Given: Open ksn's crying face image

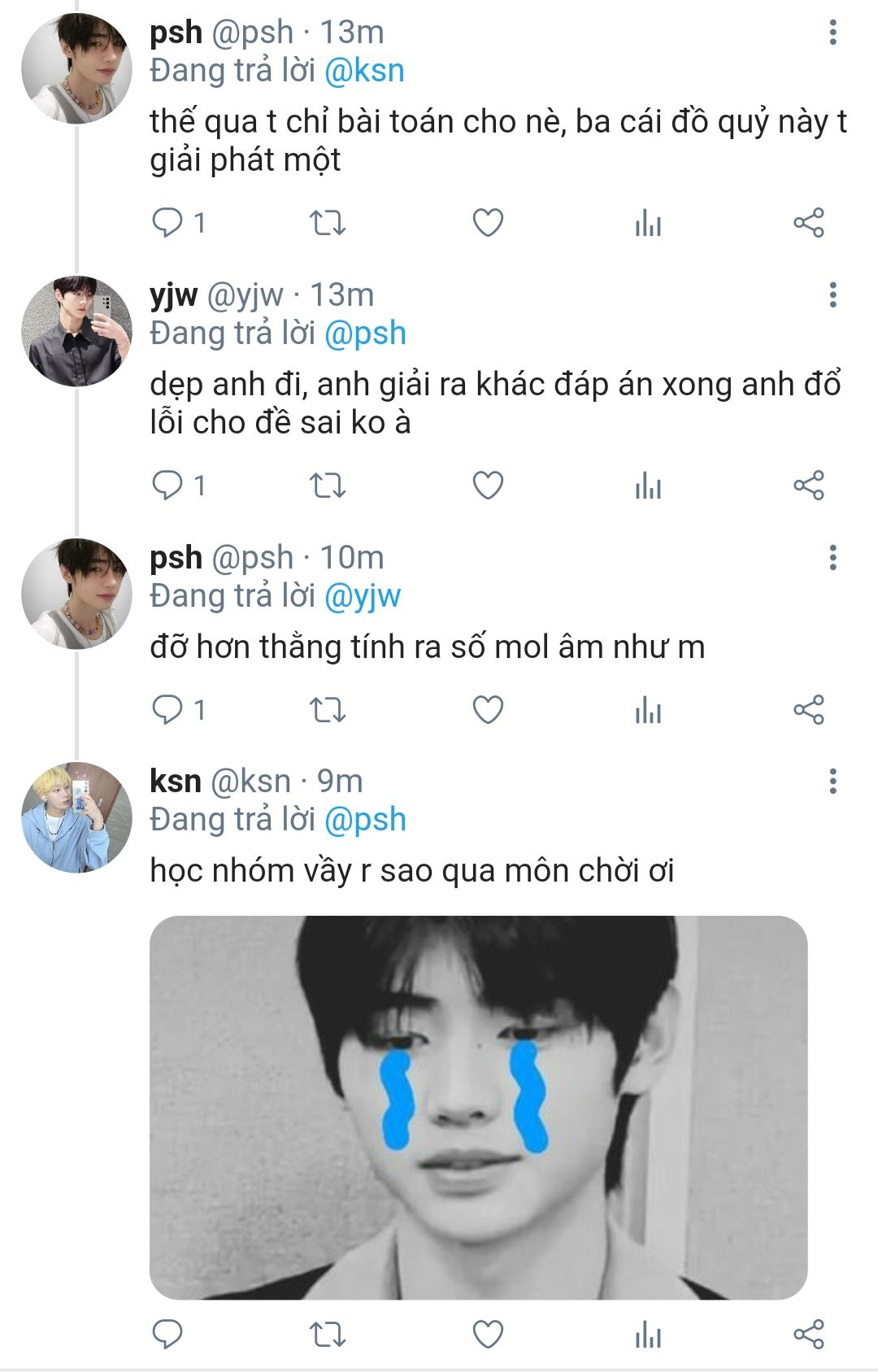Looking at the screenshot, I should (x=478, y=1107).
